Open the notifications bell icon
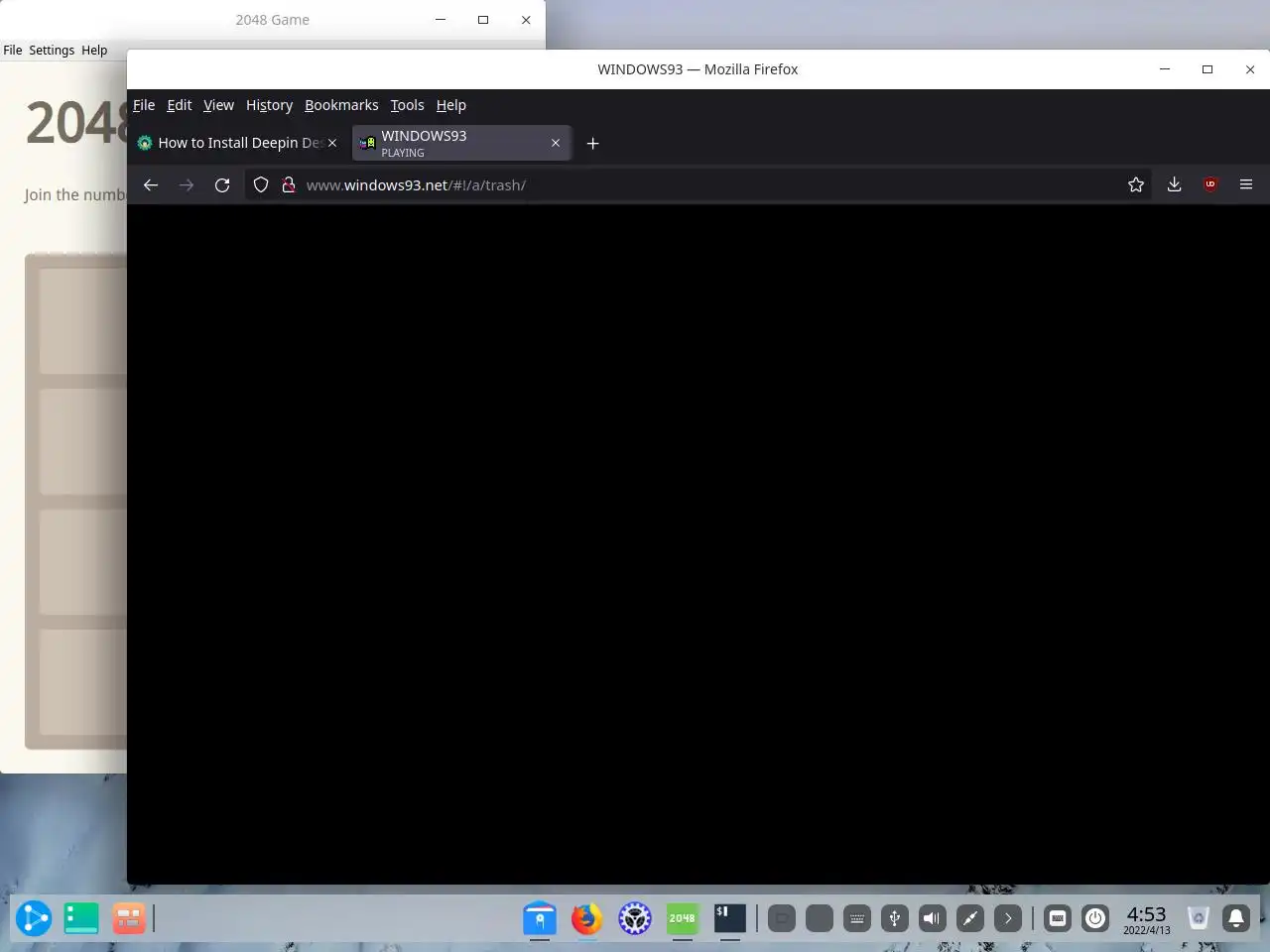The width and height of the screenshot is (1270, 952). (x=1236, y=918)
